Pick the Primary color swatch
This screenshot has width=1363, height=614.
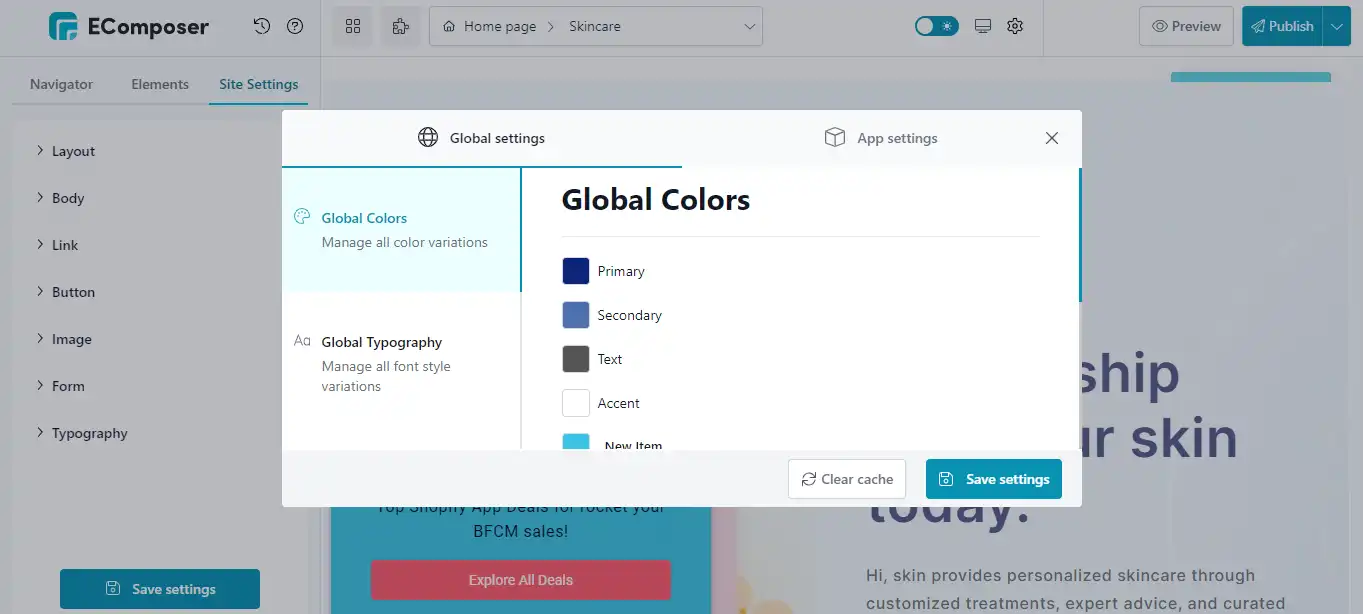click(x=576, y=271)
